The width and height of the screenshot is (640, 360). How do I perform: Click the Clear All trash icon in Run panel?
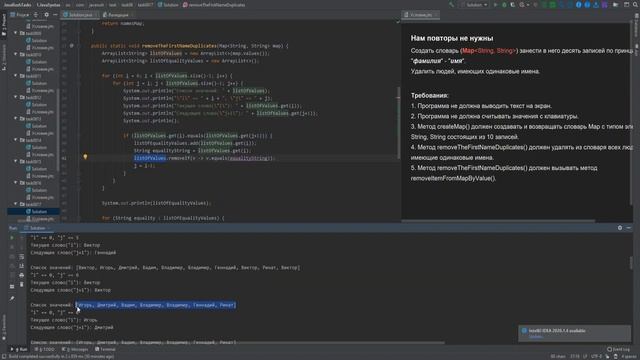(22, 284)
